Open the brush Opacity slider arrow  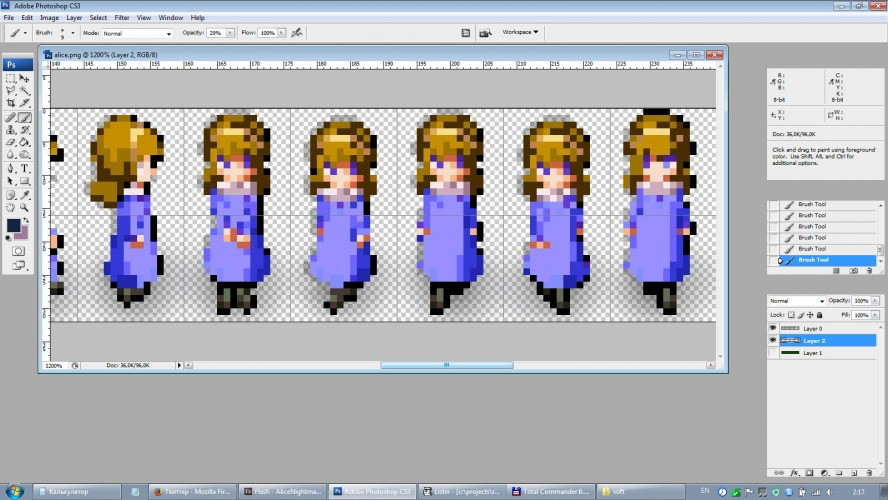click(230, 33)
